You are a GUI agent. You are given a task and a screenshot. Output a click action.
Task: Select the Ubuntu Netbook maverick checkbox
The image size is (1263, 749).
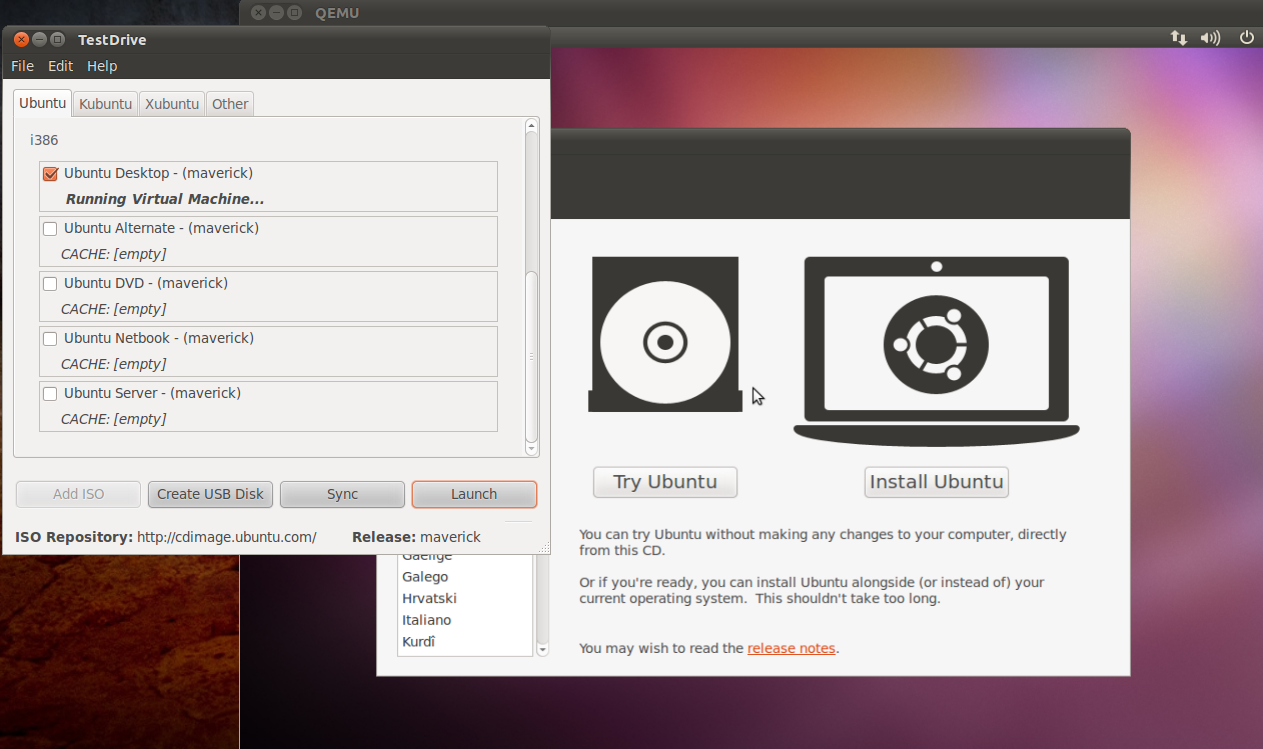click(50, 339)
